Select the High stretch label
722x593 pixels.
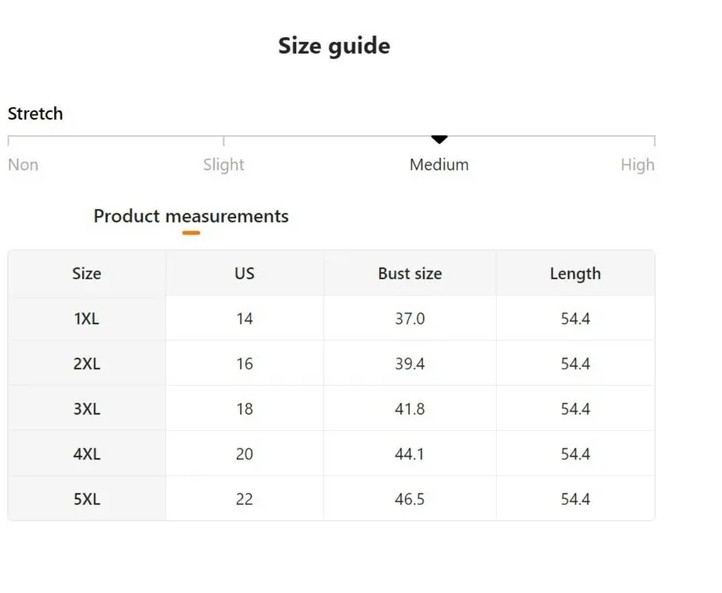tap(637, 165)
